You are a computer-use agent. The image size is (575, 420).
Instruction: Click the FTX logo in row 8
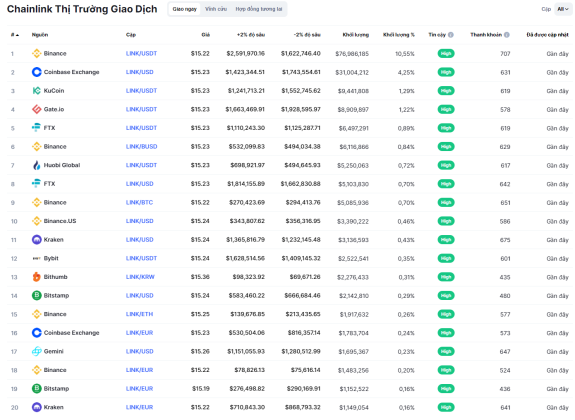pos(36,184)
